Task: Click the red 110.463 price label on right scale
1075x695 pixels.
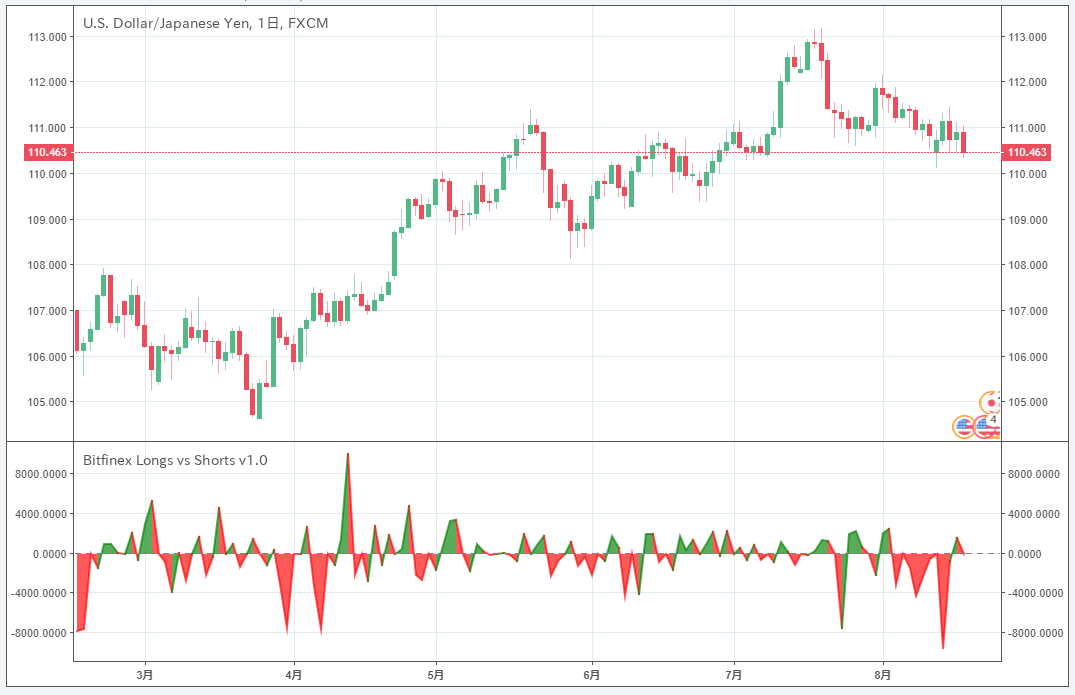Action: (1026, 152)
